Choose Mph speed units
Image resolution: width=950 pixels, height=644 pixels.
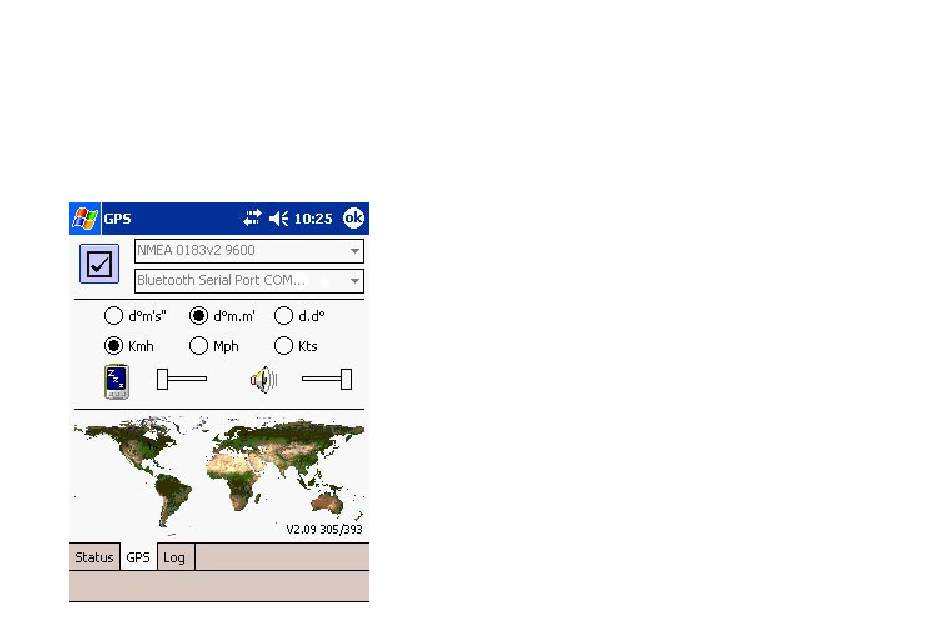tap(198, 345)
